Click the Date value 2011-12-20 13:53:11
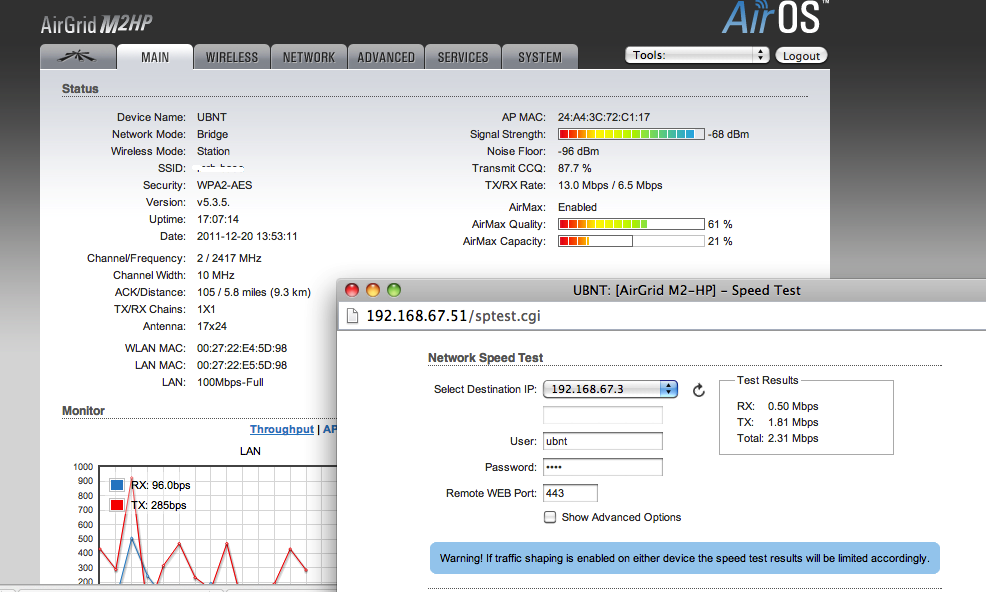Viewport: 986px width, 592px height. 247,236
